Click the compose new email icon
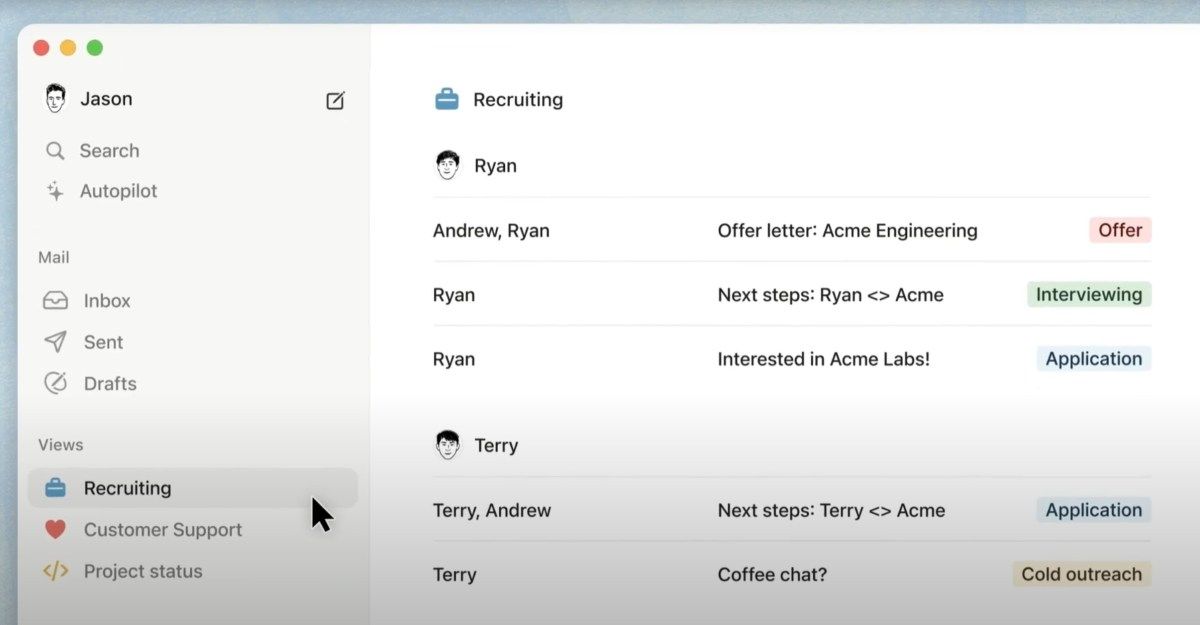Viewport: 1200px width, 625px height. (335, 100)
